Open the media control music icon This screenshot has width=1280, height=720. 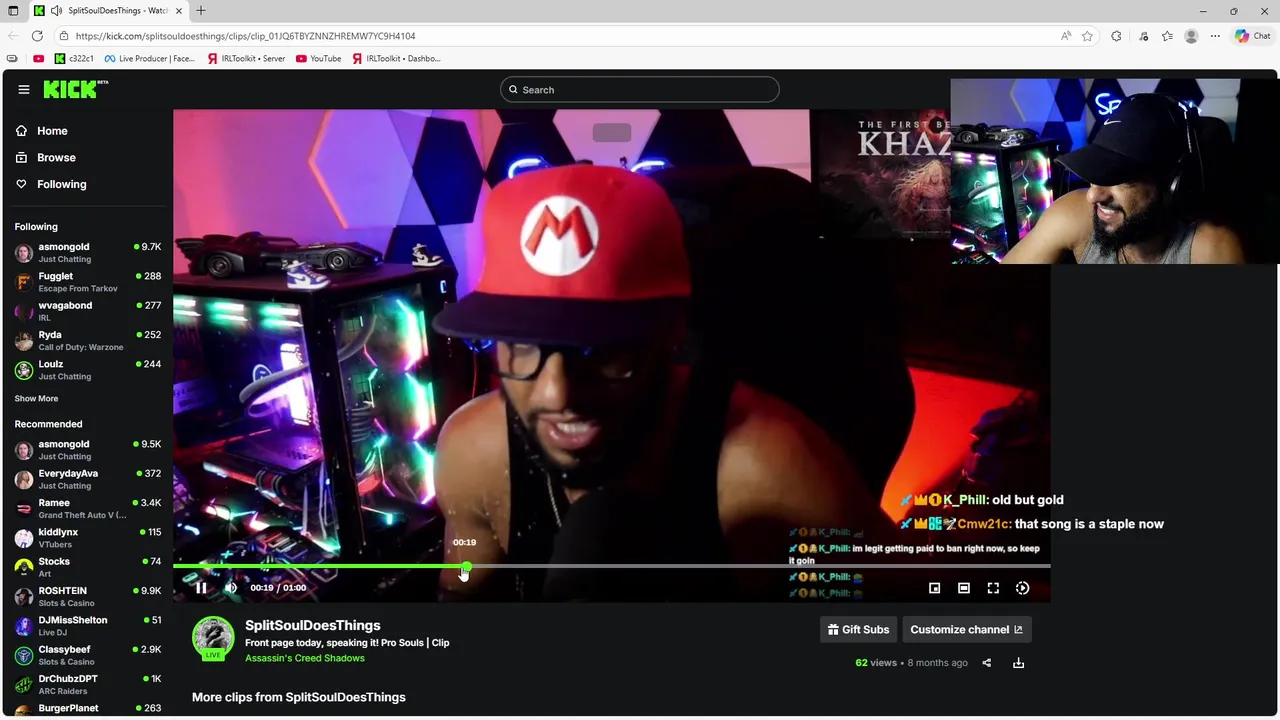pyautogui.click(x=1144, y=36)
